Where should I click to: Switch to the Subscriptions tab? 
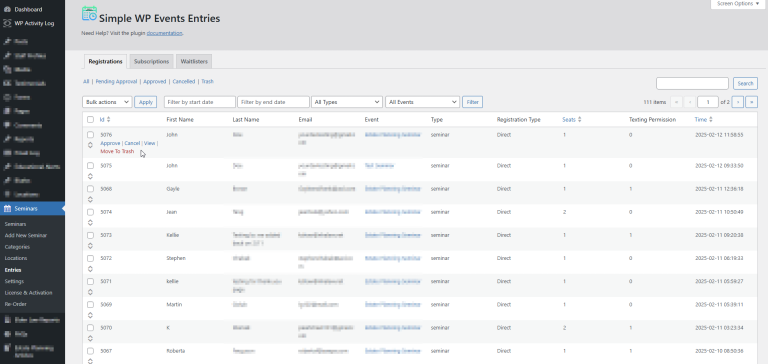pyautogui.click(x=151, y=62)
